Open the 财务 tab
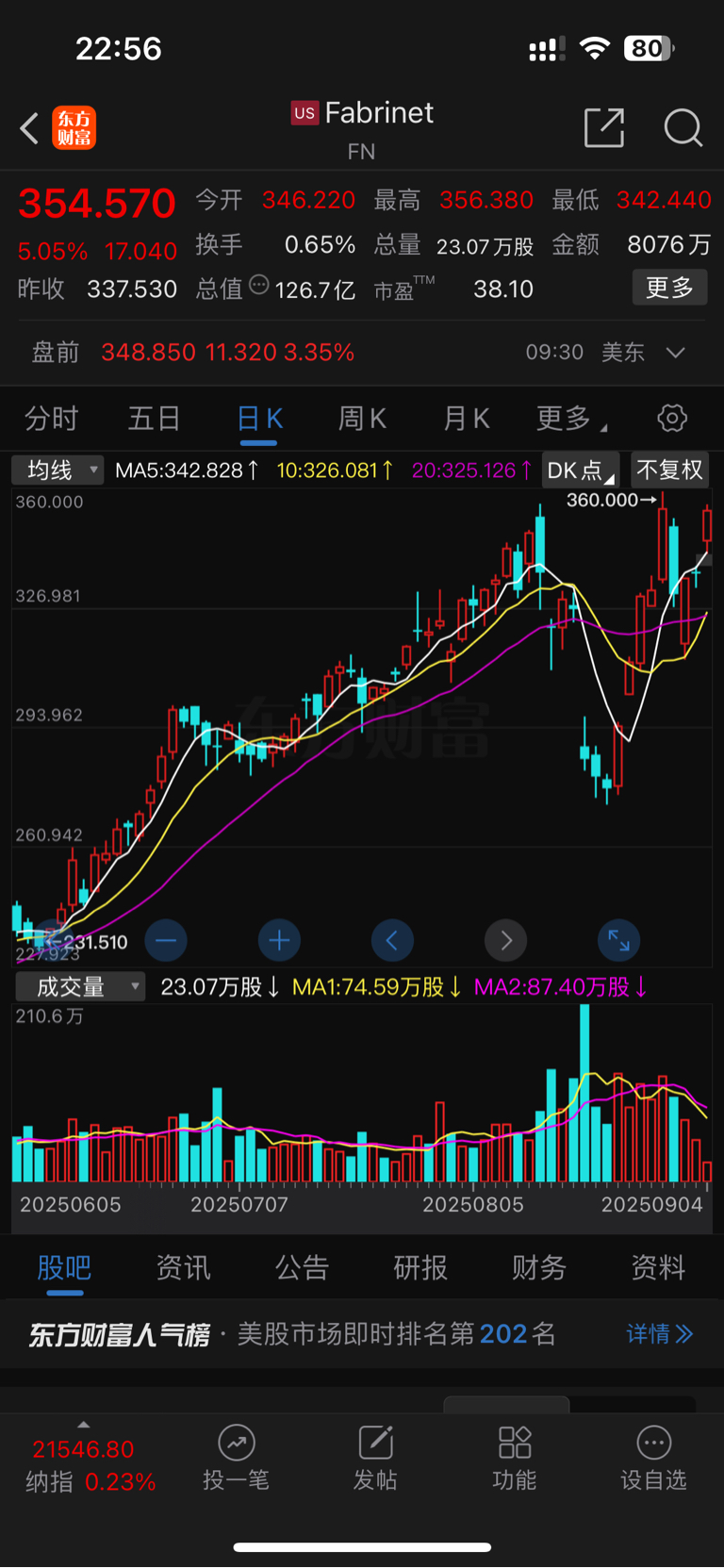 [x=539, y=1268]
